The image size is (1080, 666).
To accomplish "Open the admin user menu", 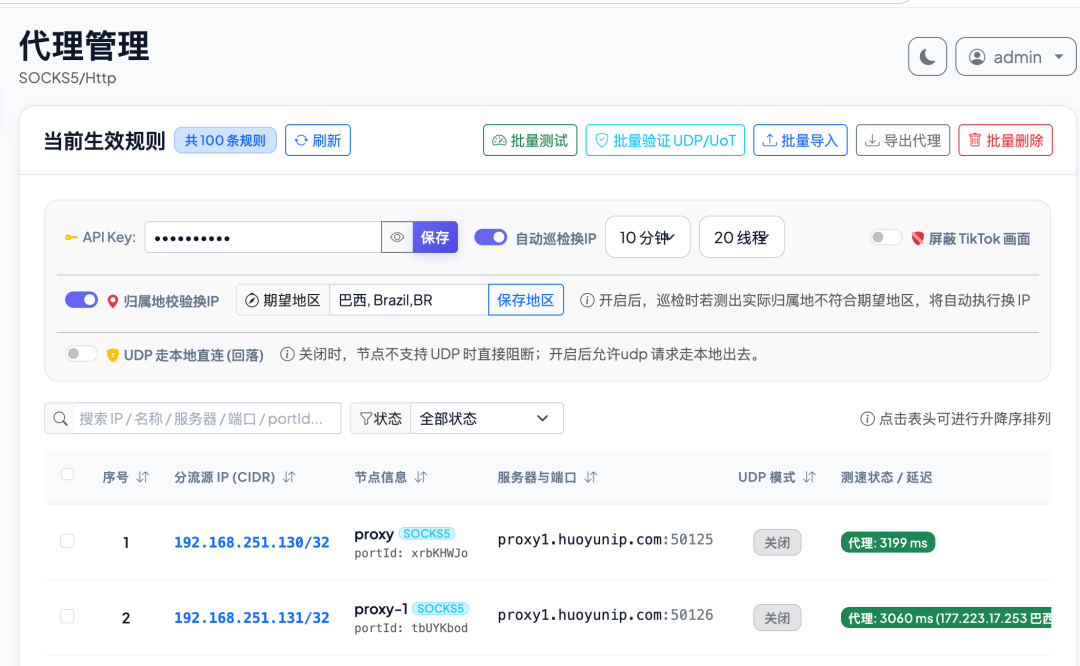I will click(x=1015, y=56).
